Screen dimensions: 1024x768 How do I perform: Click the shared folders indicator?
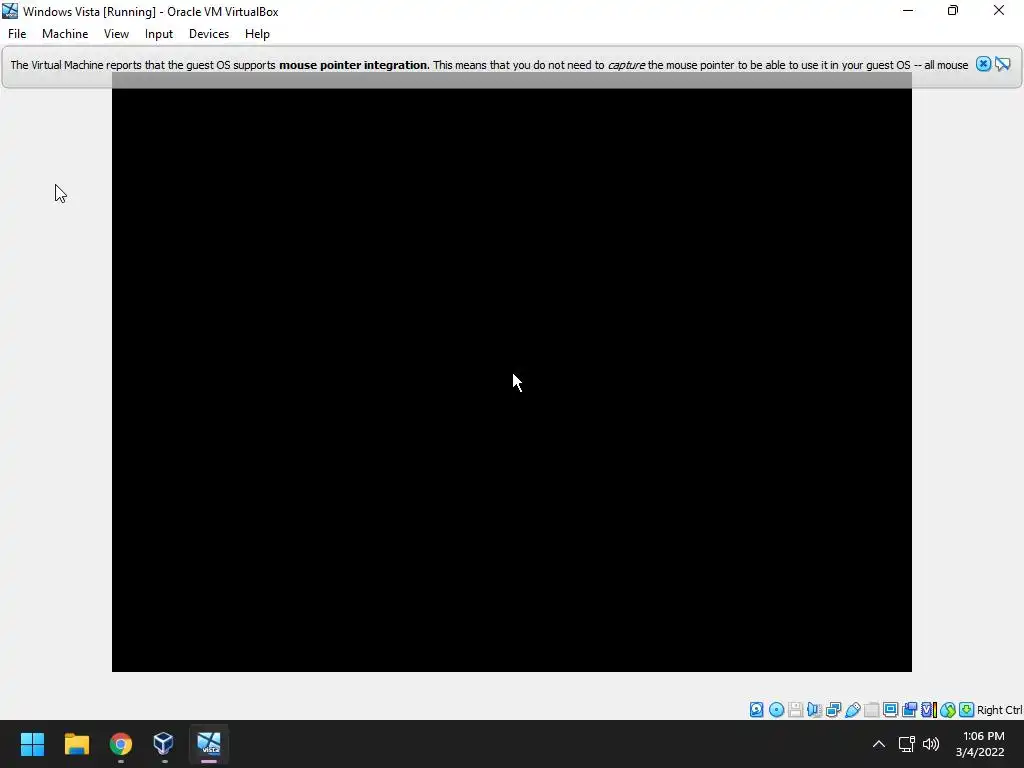click(872, 710)
